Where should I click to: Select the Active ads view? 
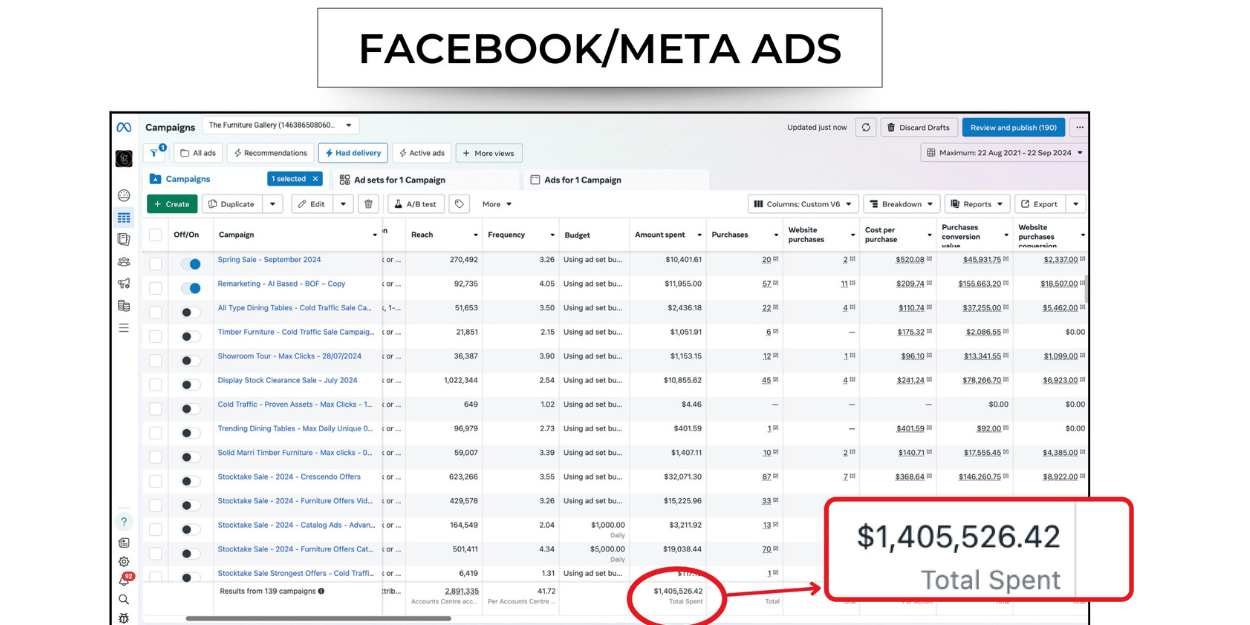pyautogui.click(x=421, y=153)
